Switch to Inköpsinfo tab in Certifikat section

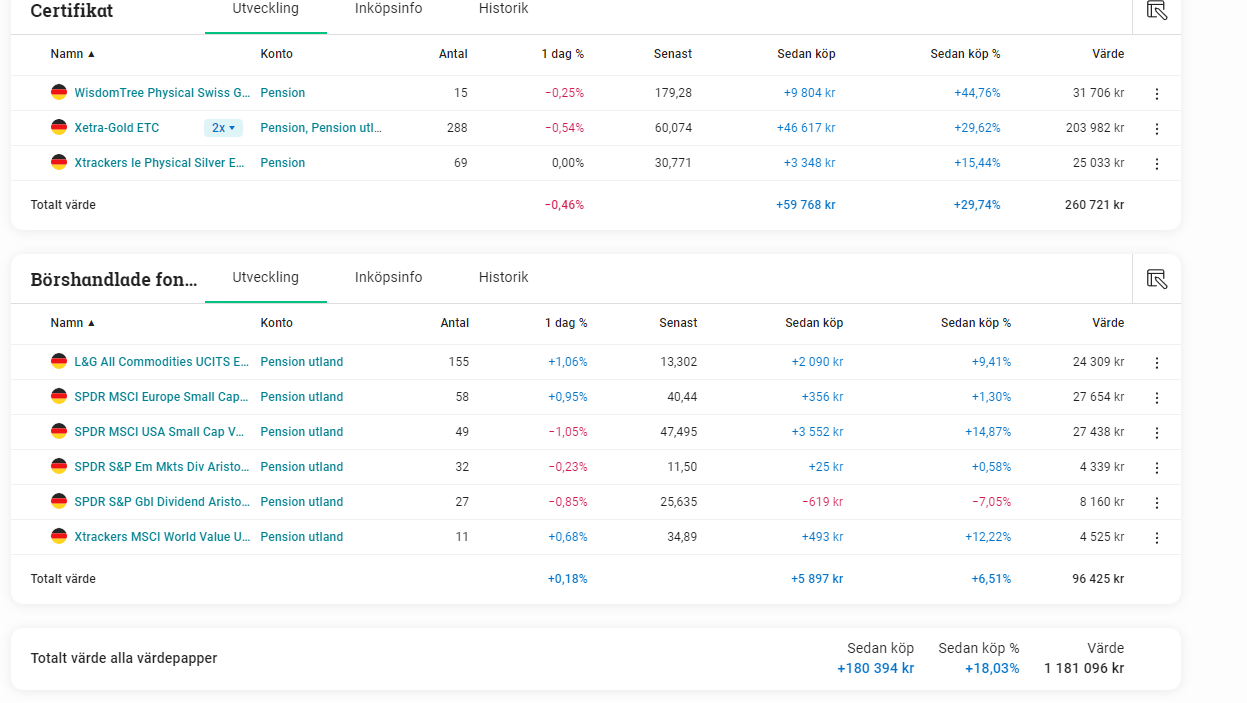point(388,9)
